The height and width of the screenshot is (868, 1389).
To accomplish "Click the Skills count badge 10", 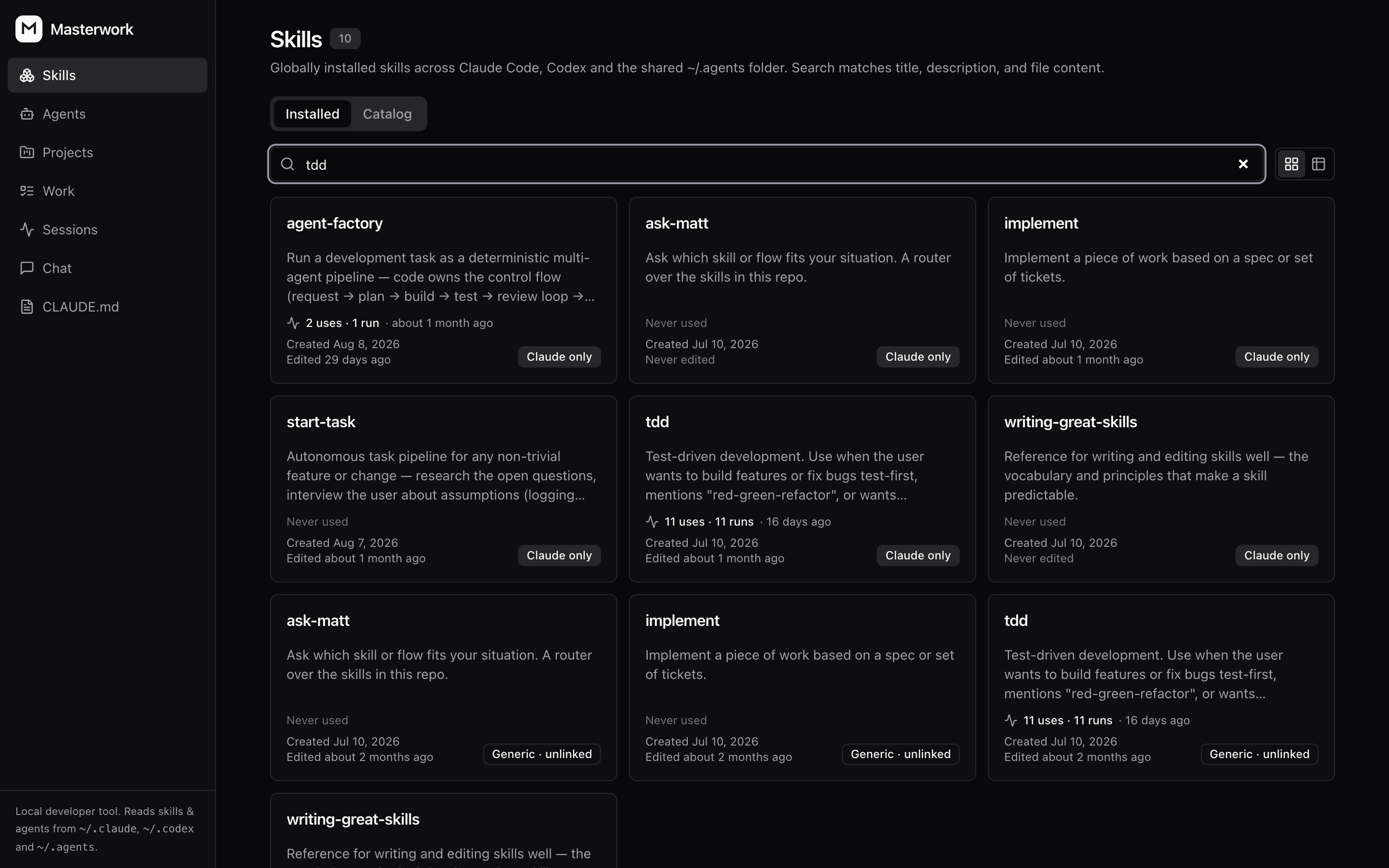I will click(345, 39).
